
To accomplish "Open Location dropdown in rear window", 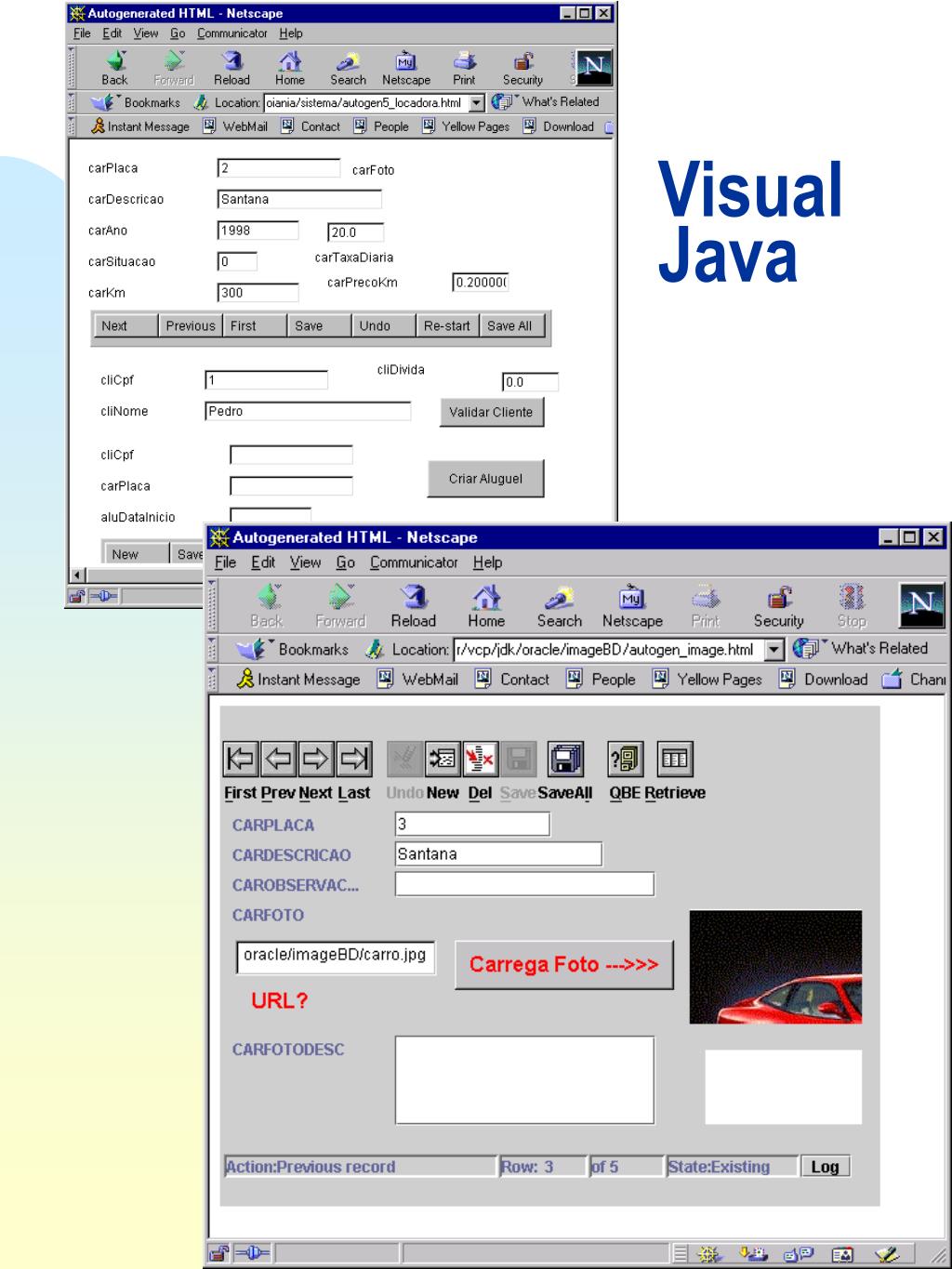I will [x=477, y=102].
